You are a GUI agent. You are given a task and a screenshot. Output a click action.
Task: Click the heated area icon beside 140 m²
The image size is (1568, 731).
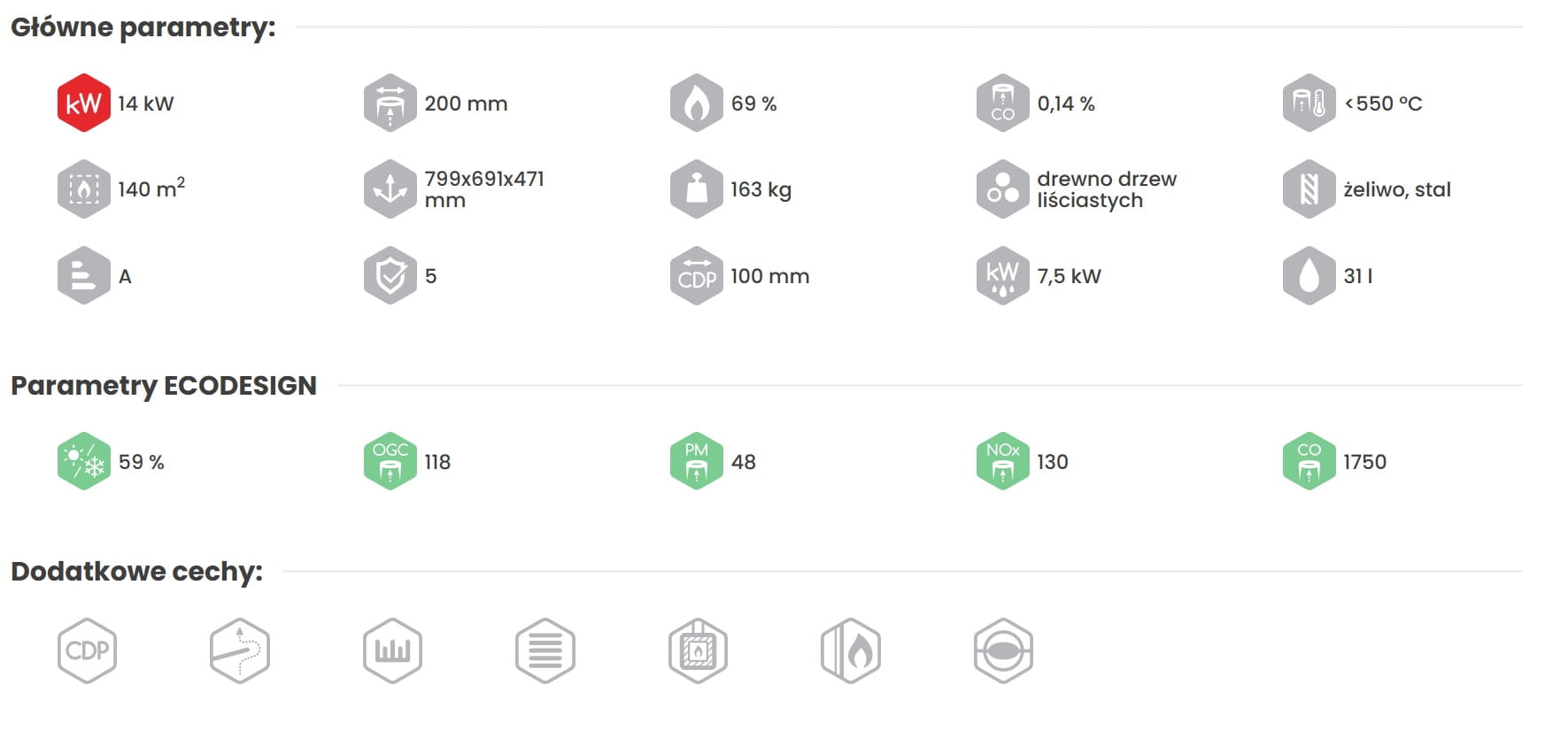[84, 189]
